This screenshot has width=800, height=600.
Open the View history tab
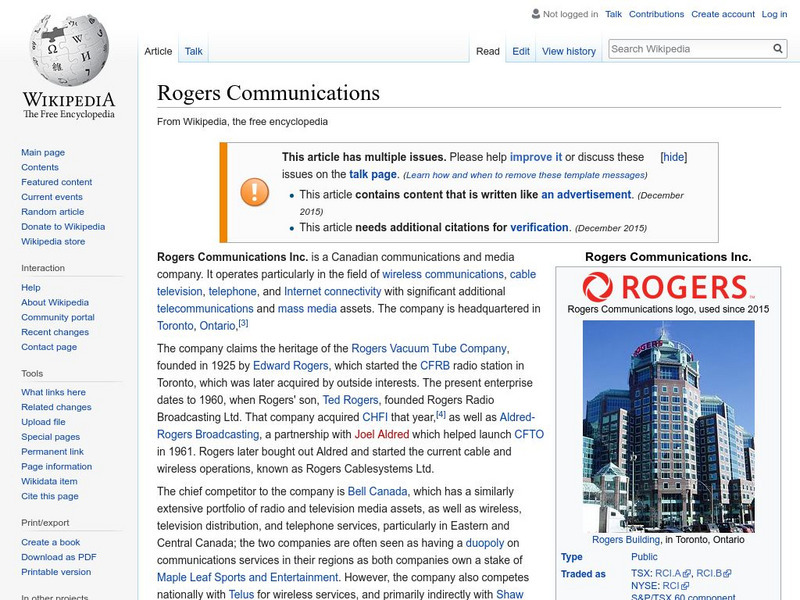pyautogui.click(x=569, y=52)
